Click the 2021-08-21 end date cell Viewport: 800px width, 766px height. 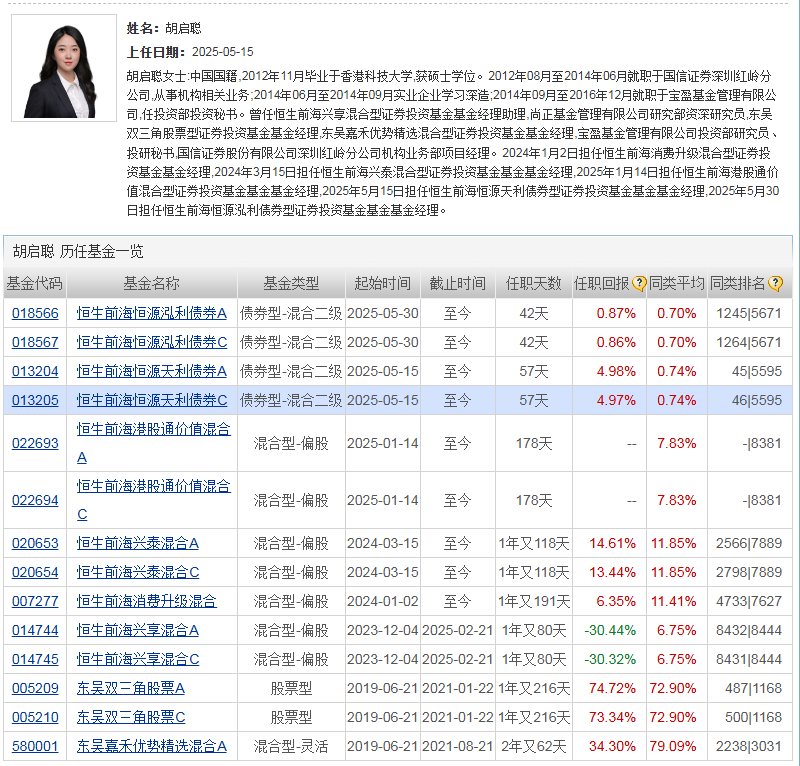pyautogui.click(x=458, y=747)
